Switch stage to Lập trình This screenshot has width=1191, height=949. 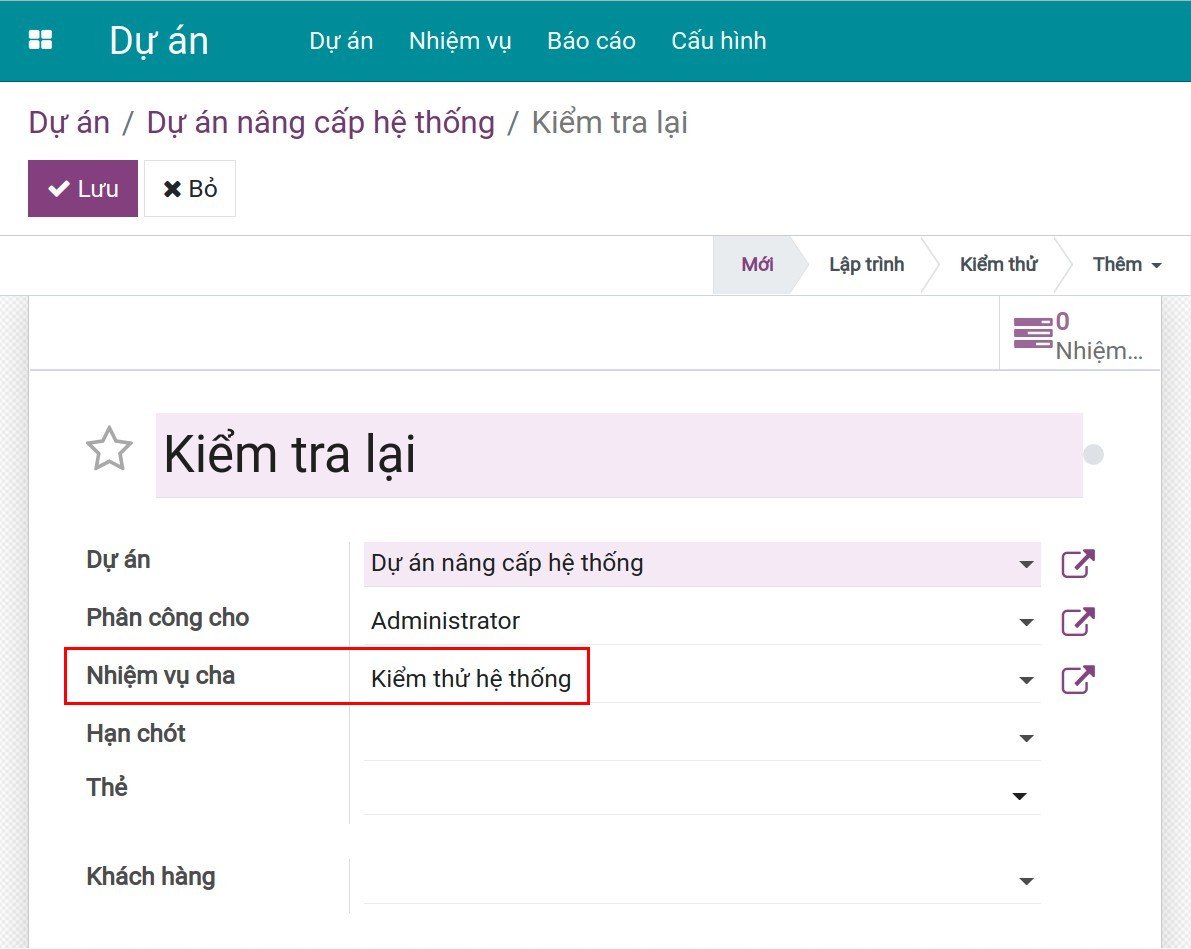[866, 264]
